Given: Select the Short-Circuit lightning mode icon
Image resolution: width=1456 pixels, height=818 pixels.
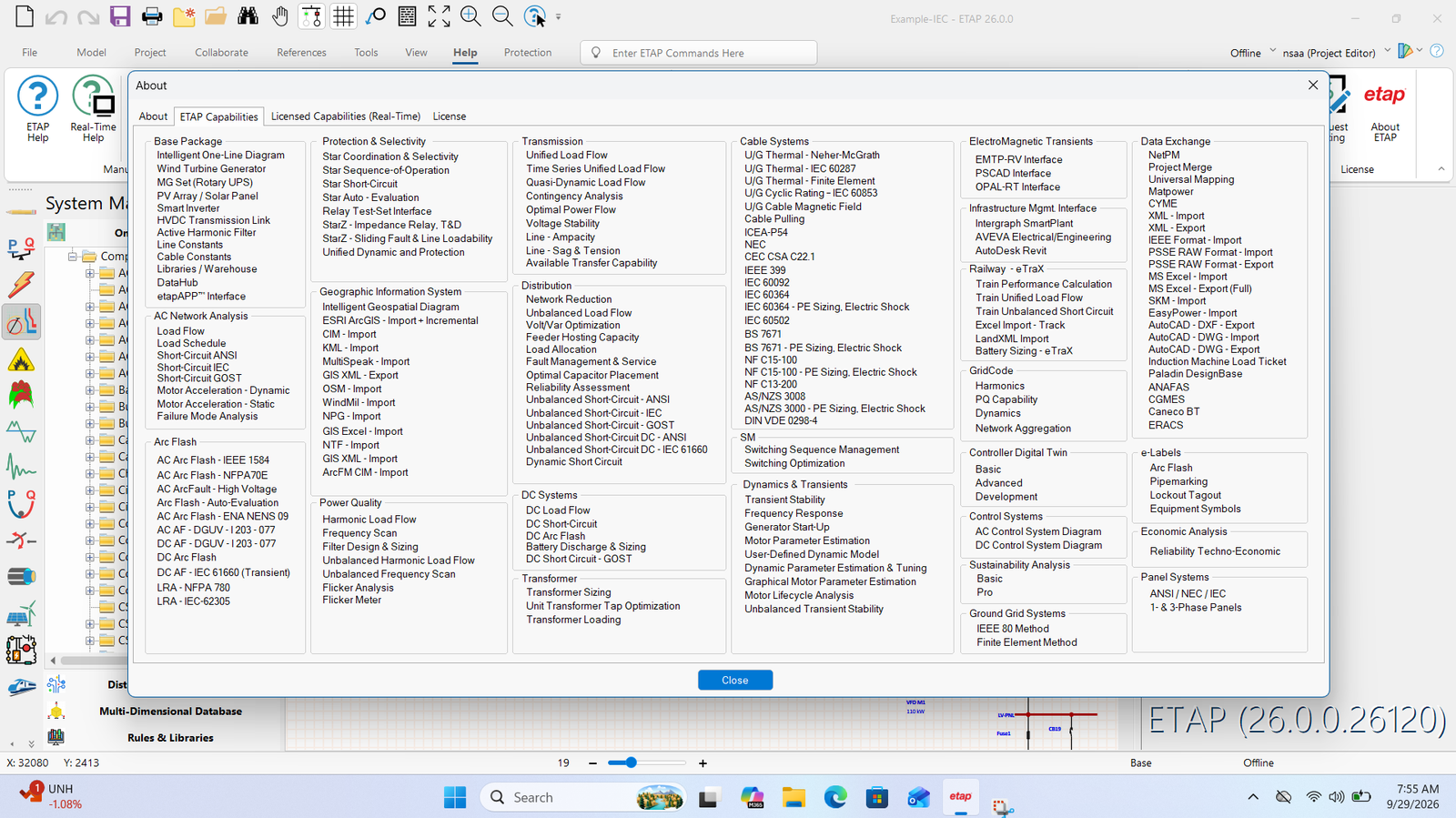Looking at the screenshot, I should point(21,285).
